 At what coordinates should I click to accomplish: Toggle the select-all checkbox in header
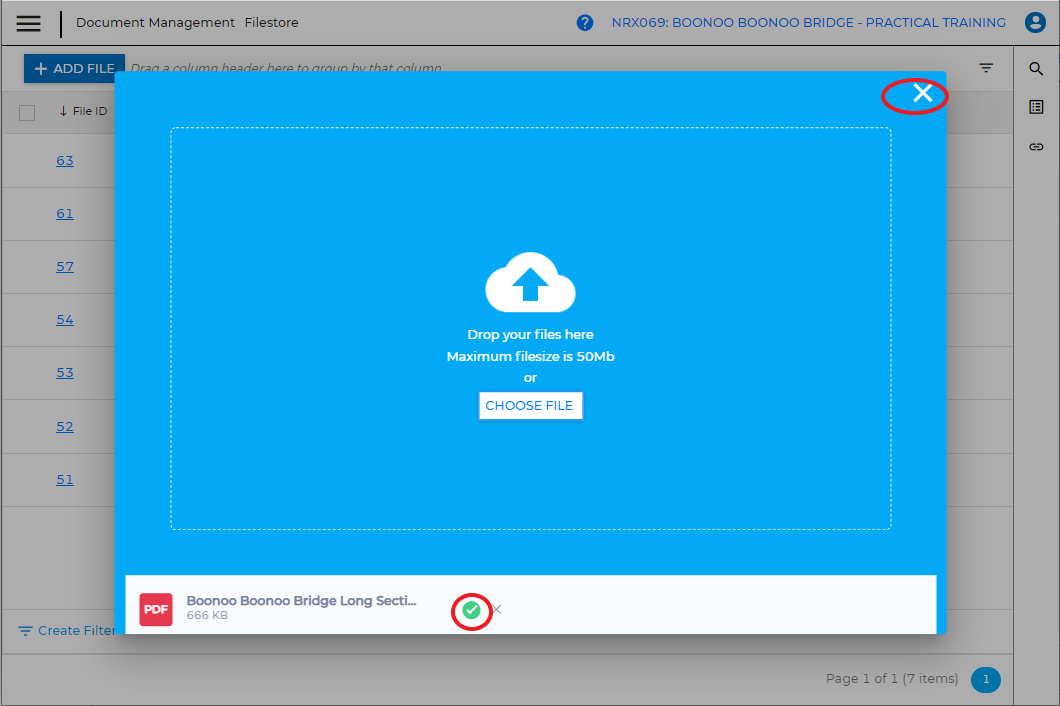27,112
